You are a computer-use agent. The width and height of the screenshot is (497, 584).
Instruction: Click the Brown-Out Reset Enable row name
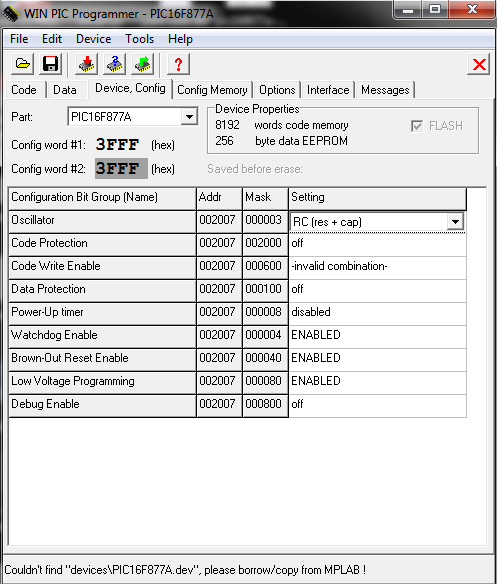(x=102, y=359)
